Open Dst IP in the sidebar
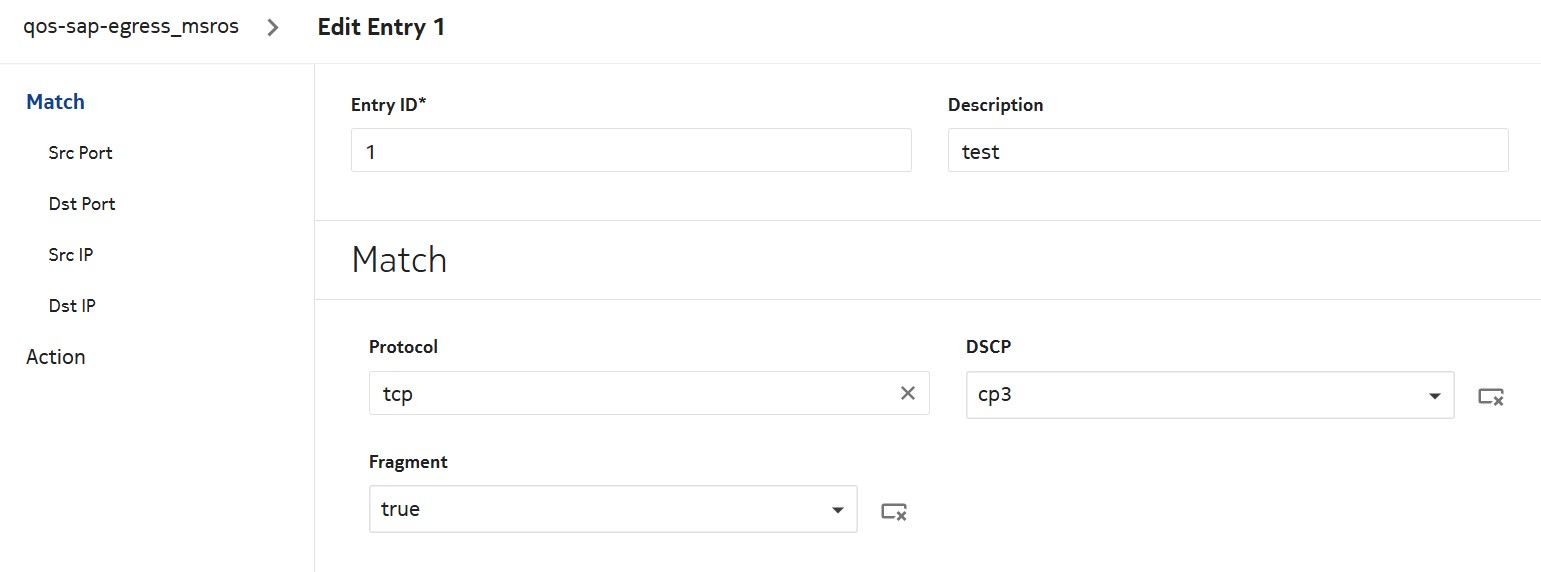The image size is (1541, 572). 72,306
